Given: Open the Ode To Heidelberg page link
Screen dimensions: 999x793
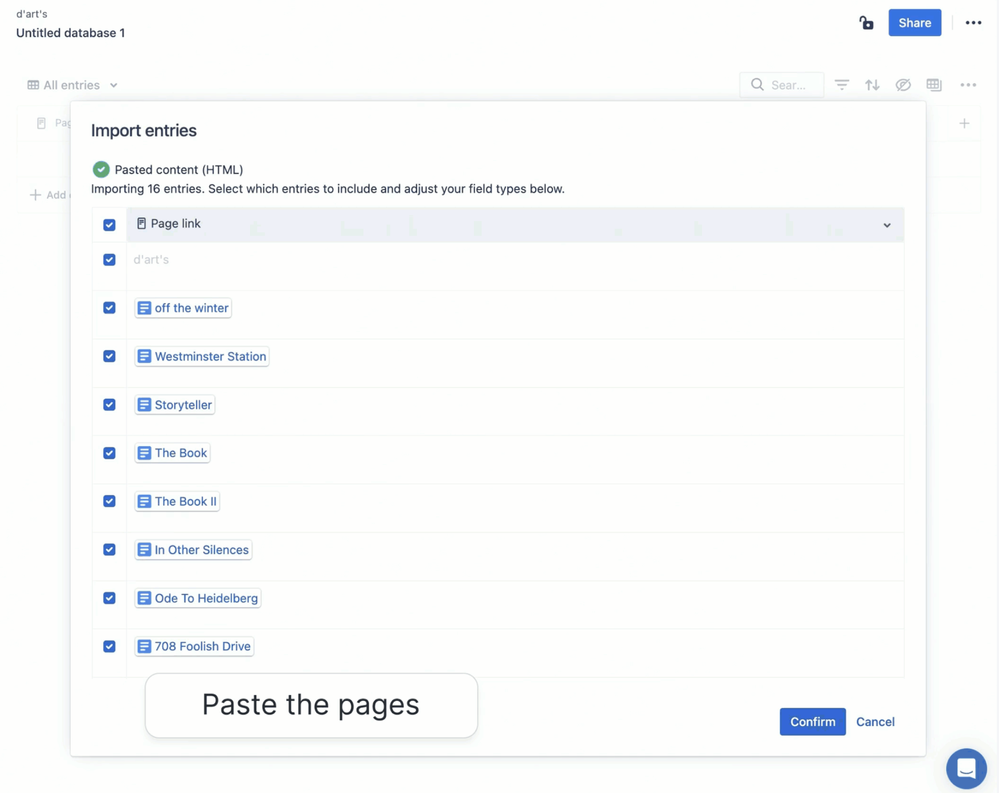Looking at the screenshot, I should click(198, 599).
